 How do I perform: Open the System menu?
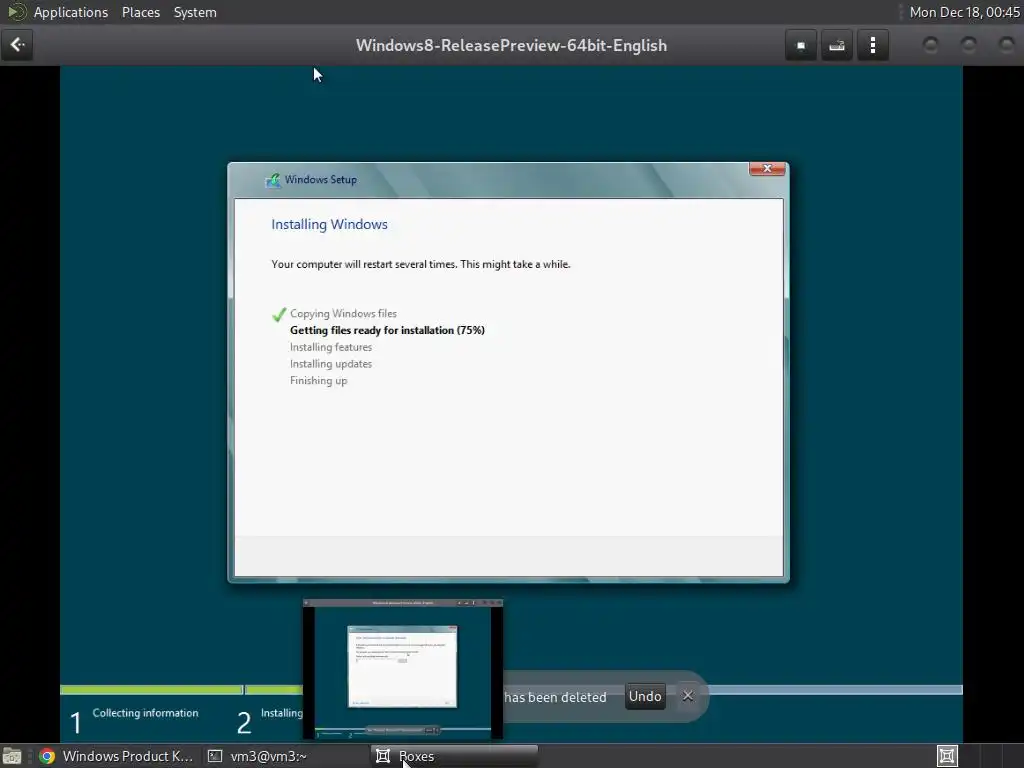pyautogui.click(x=195, y=12)
